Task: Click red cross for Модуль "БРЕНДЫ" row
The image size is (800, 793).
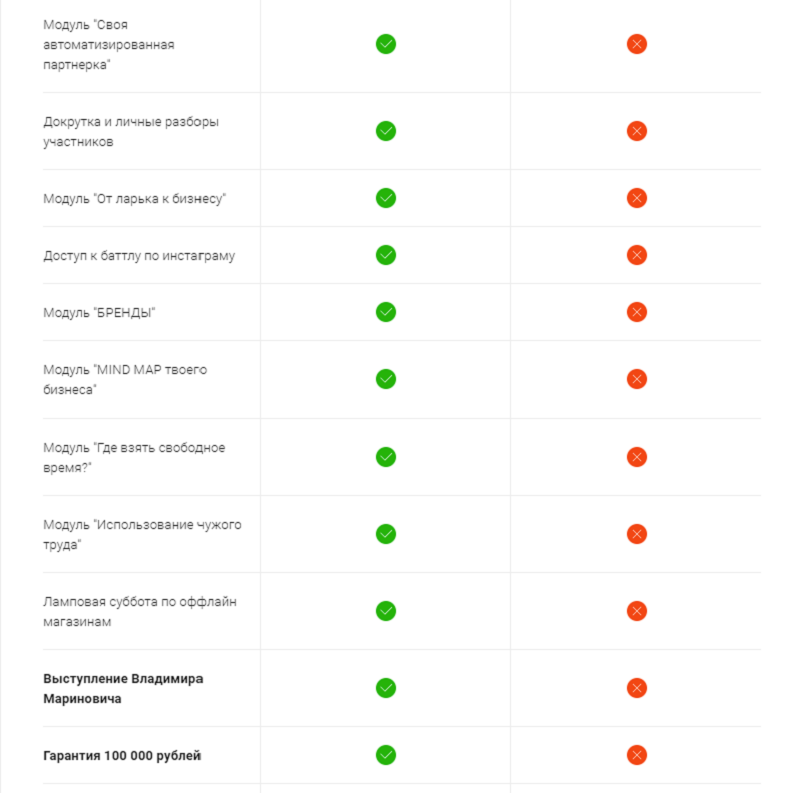Action: (637, 312)
